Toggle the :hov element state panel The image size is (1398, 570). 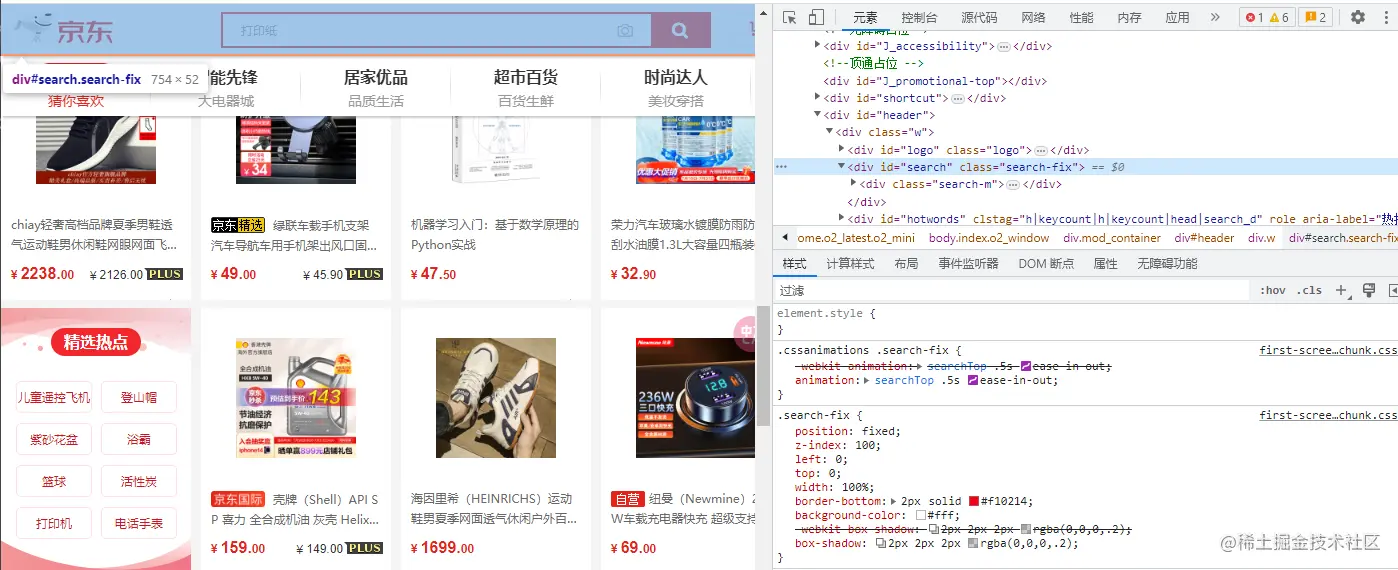1273,290
